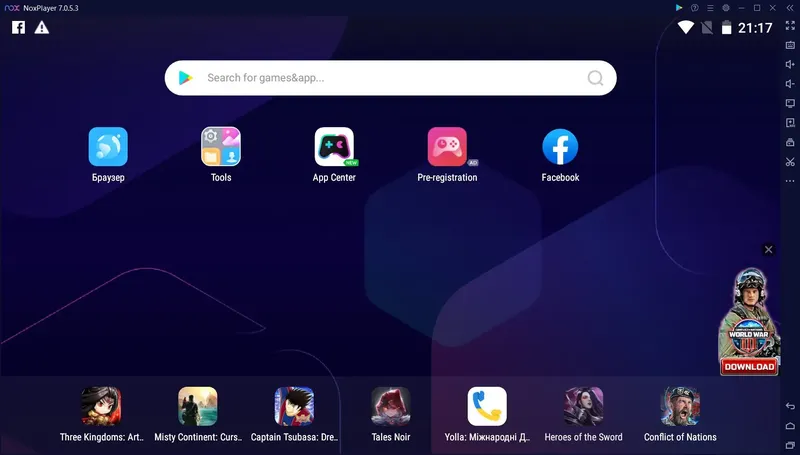Close the World War ad banner
800x455 pixels.
point(768,249)
